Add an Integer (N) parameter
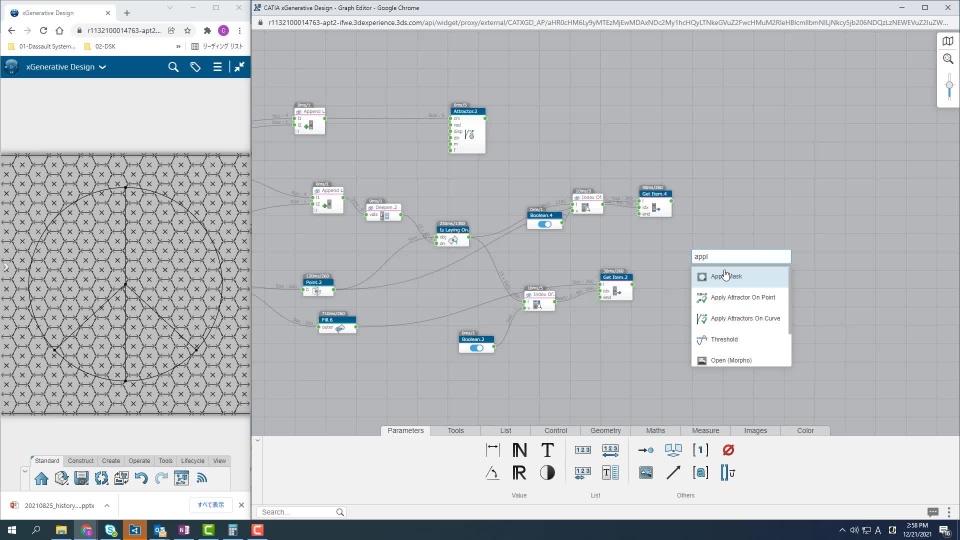The width and height of the screenshot is (960, 540). point(519,450)
